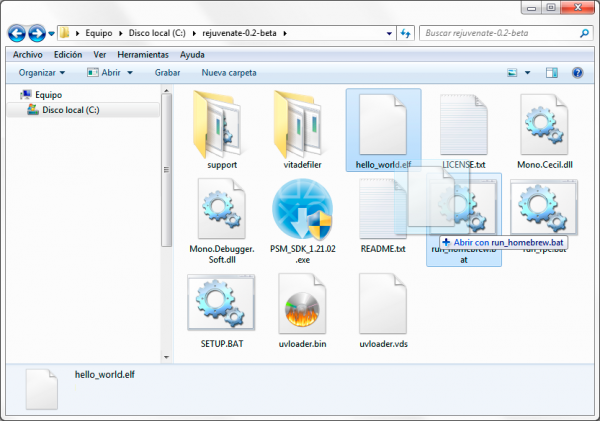This screenshot has width=600, height=421.
Task: Open the vitadefiler folder icon
Action: (x=300, y=124)
